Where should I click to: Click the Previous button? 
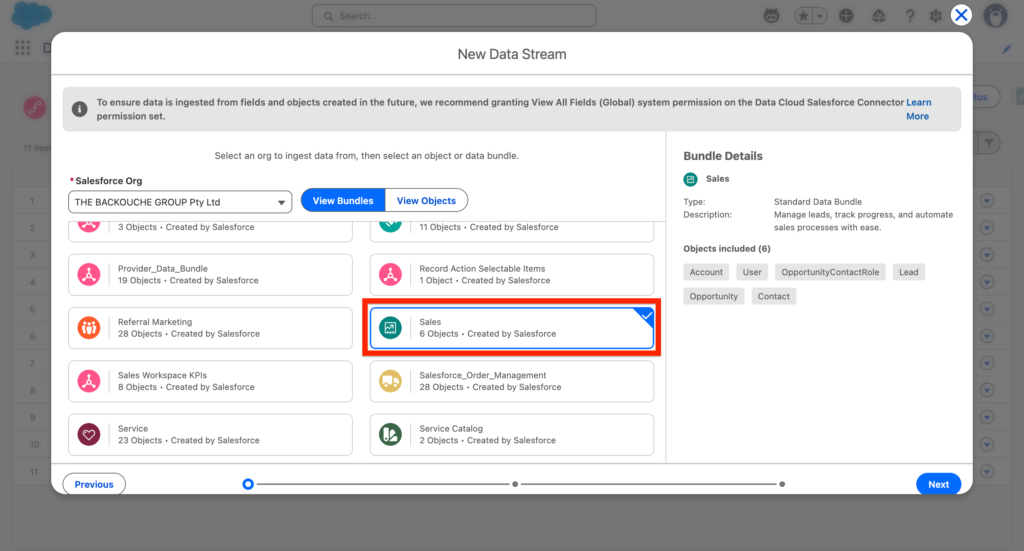tap(94, 484)
